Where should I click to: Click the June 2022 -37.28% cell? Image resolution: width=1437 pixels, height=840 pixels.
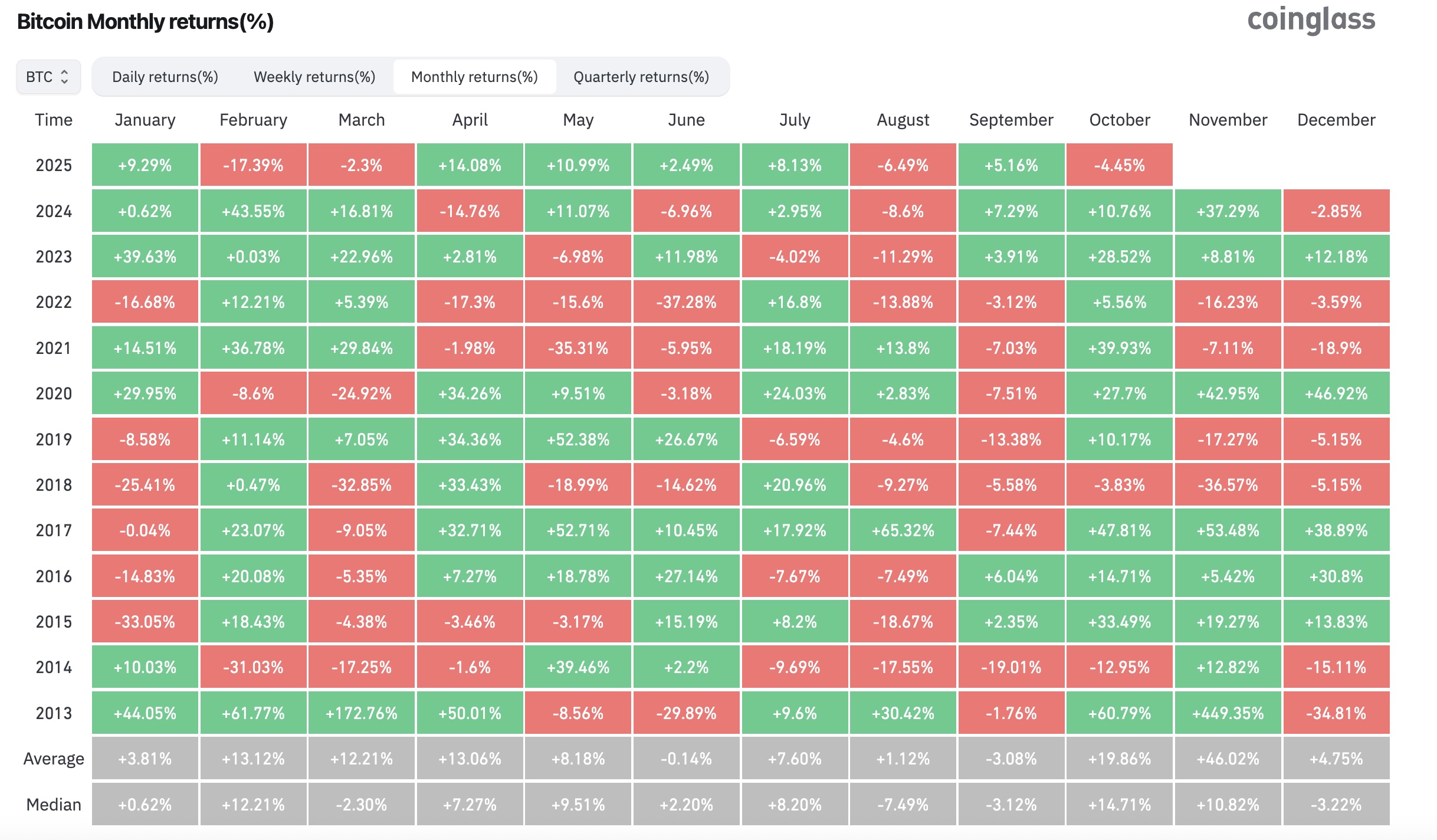[x=686, y=302]
